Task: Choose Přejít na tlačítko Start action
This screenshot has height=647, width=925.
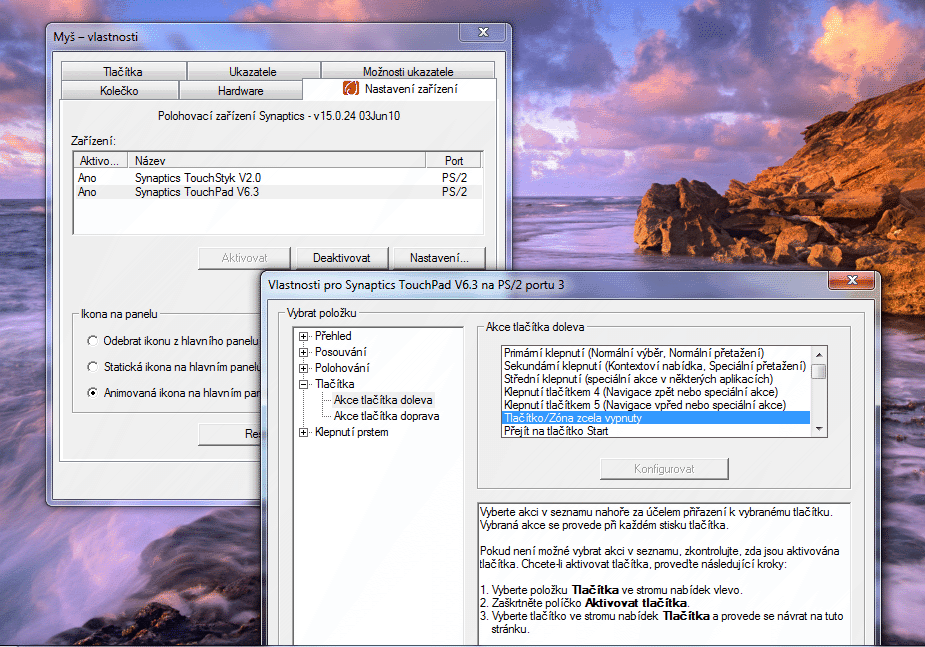Action: tap(655, 431)
